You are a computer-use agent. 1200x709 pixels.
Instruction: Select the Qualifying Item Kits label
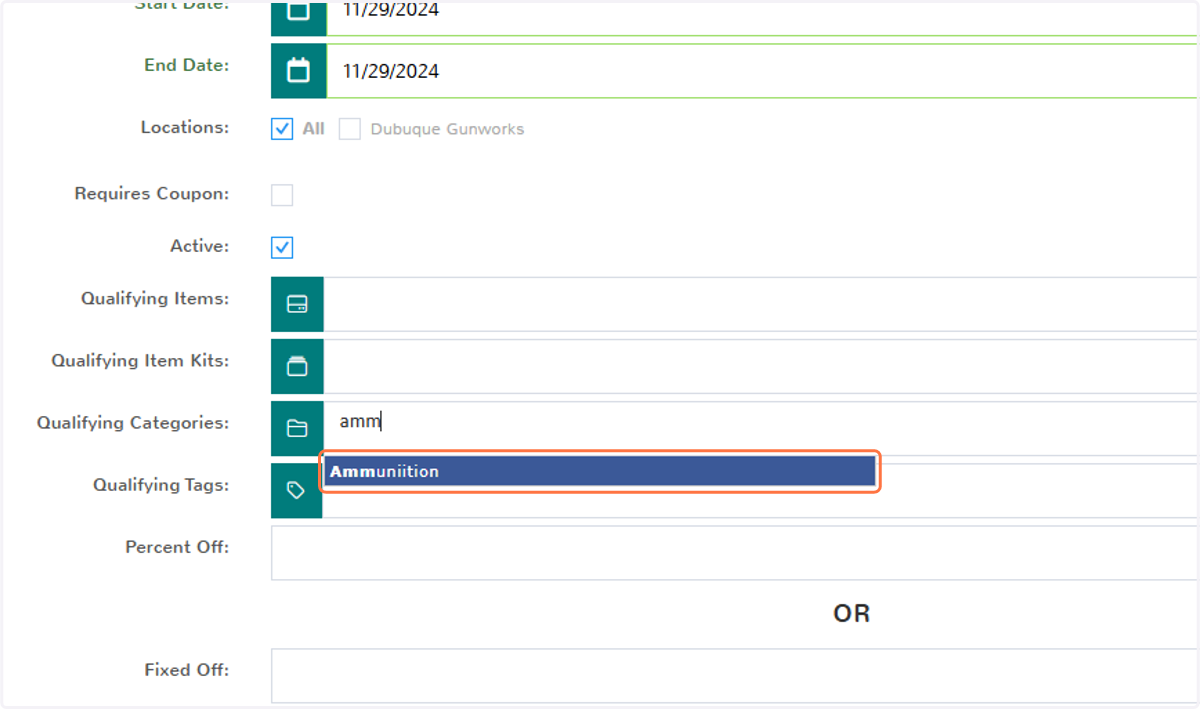point(140,360)
